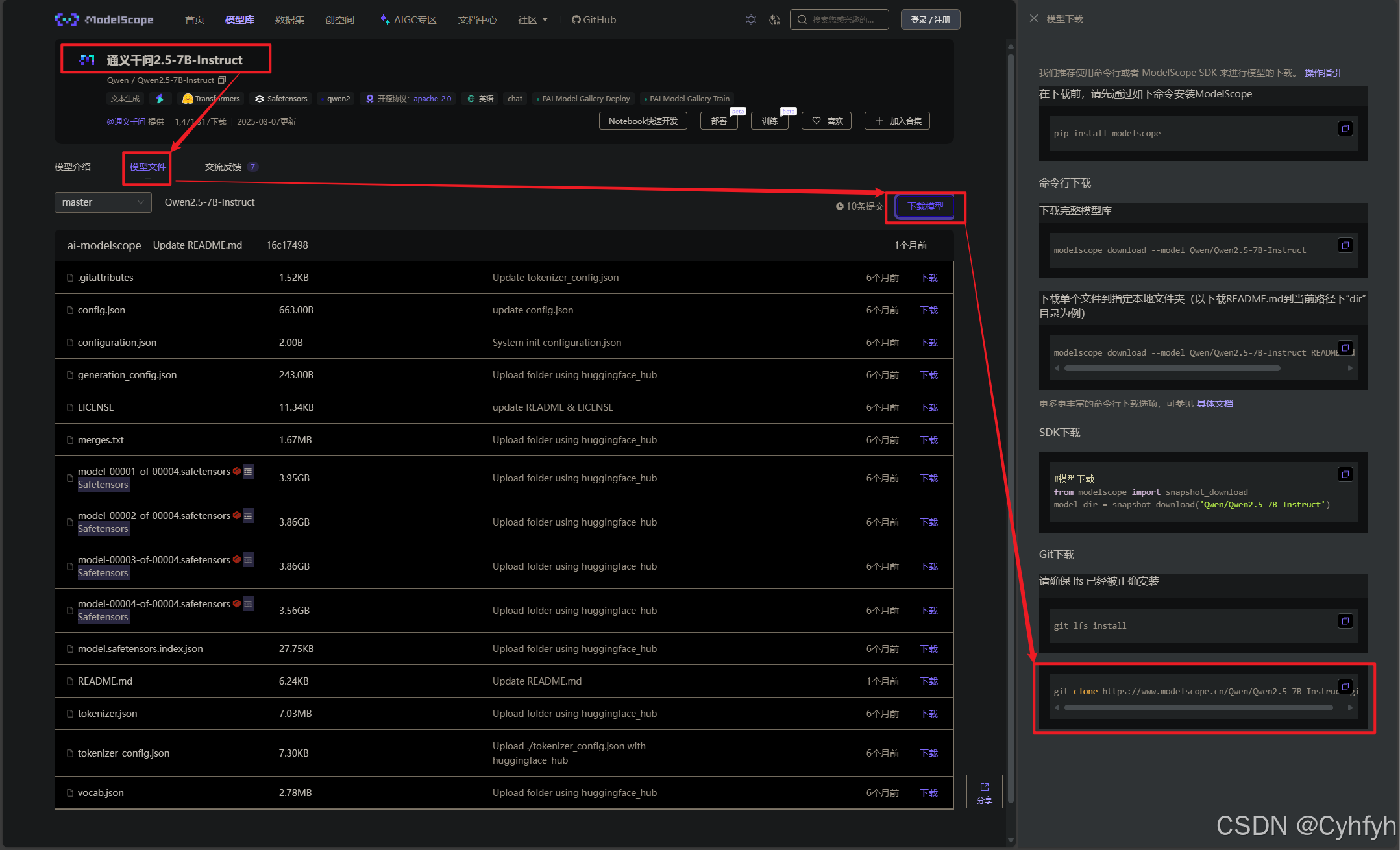Click the 部署 deploy button

click(719, 121)
